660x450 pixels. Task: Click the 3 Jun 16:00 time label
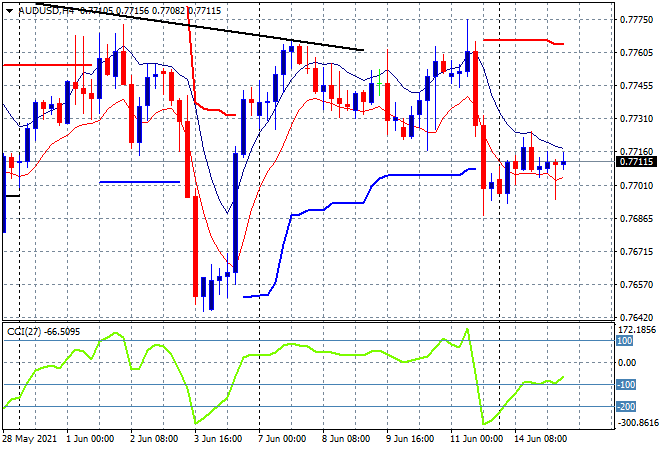[x=218, y=439]
